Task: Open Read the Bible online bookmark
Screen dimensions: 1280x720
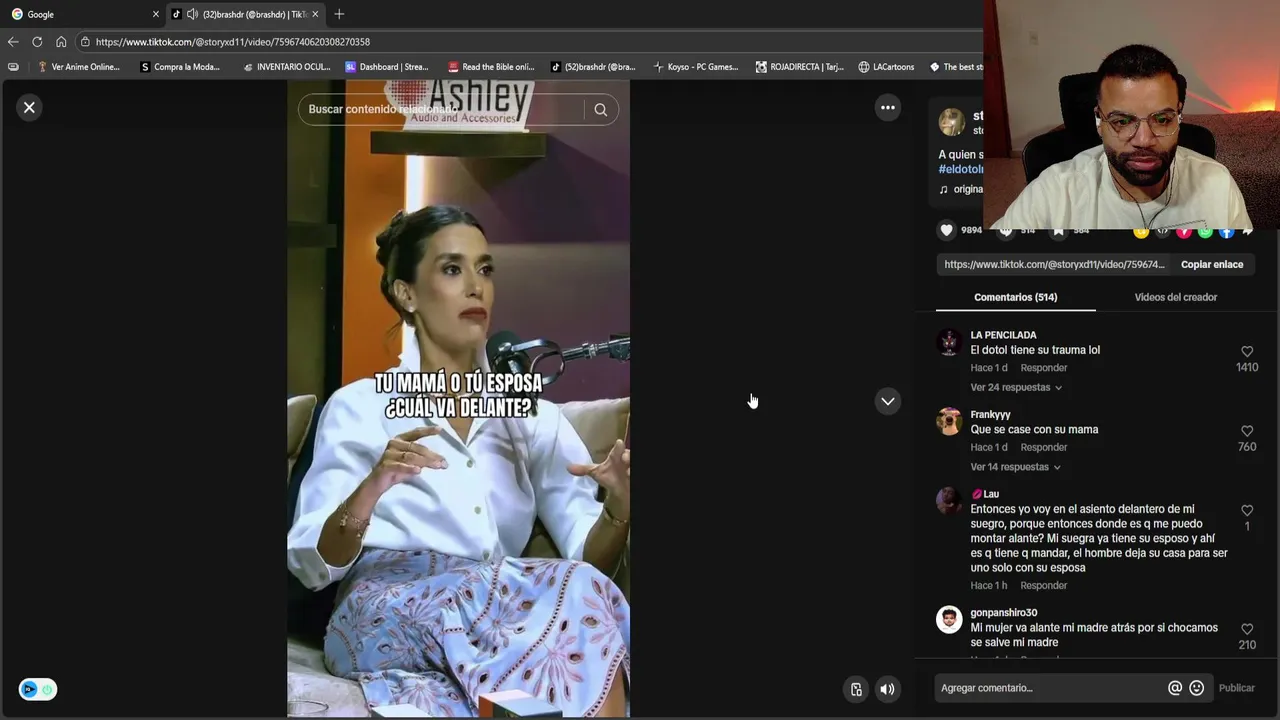Action: 491,67
